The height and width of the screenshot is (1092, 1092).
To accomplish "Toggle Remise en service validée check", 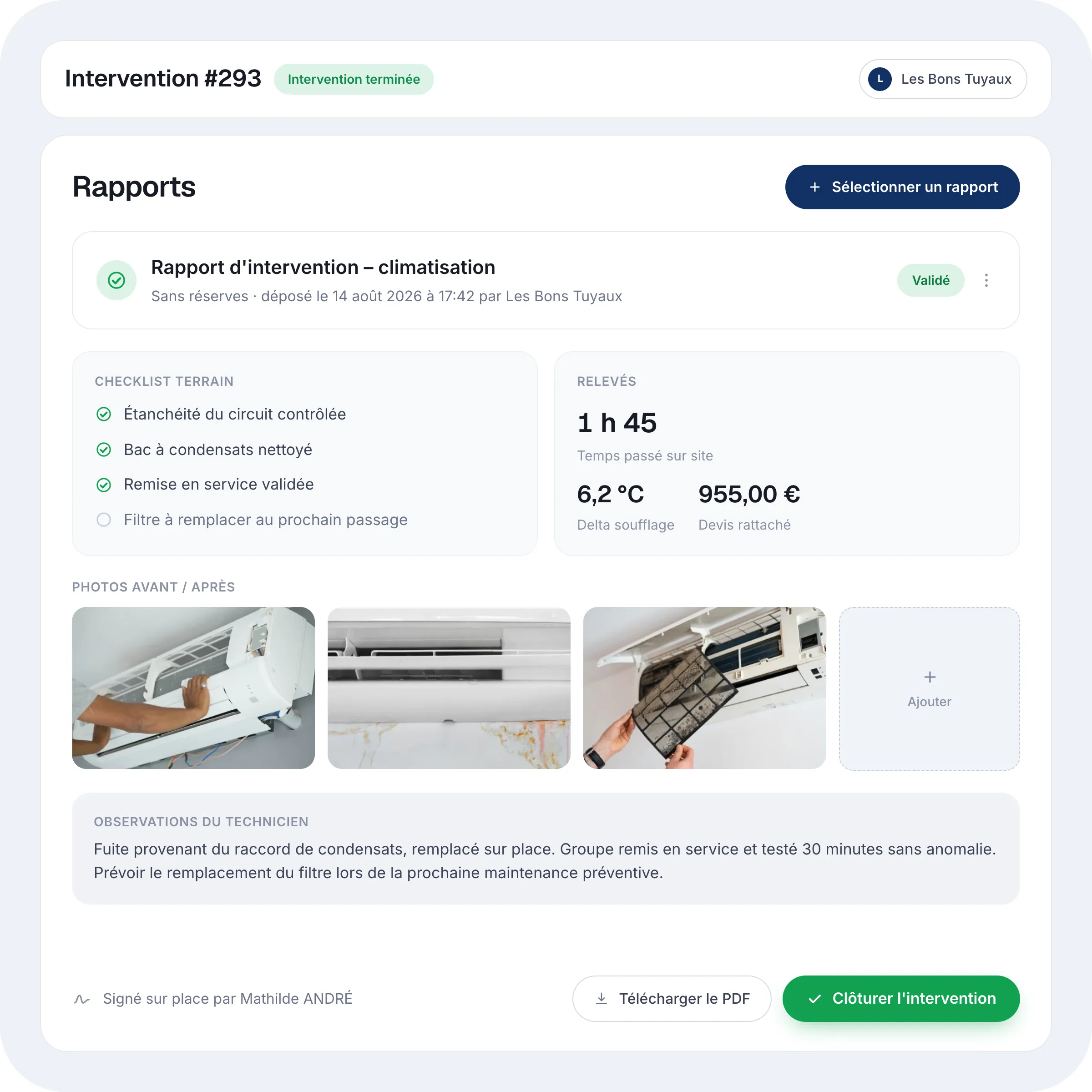I will click(104, 485).
